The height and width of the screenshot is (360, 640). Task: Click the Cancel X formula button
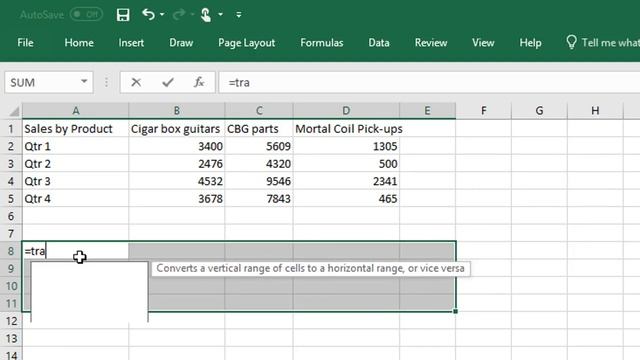coord(136,82)
